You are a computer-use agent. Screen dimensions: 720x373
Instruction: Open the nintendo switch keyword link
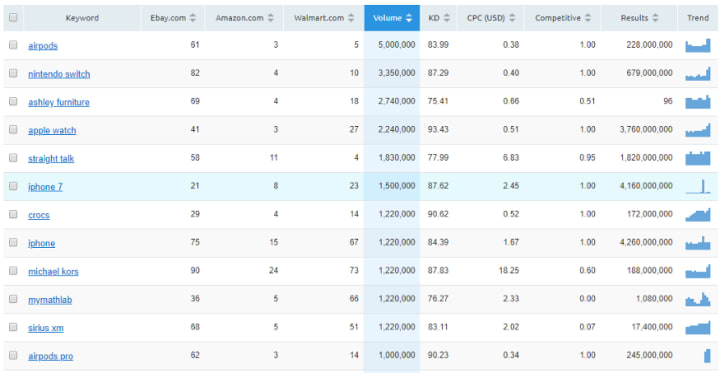point(59,74)
